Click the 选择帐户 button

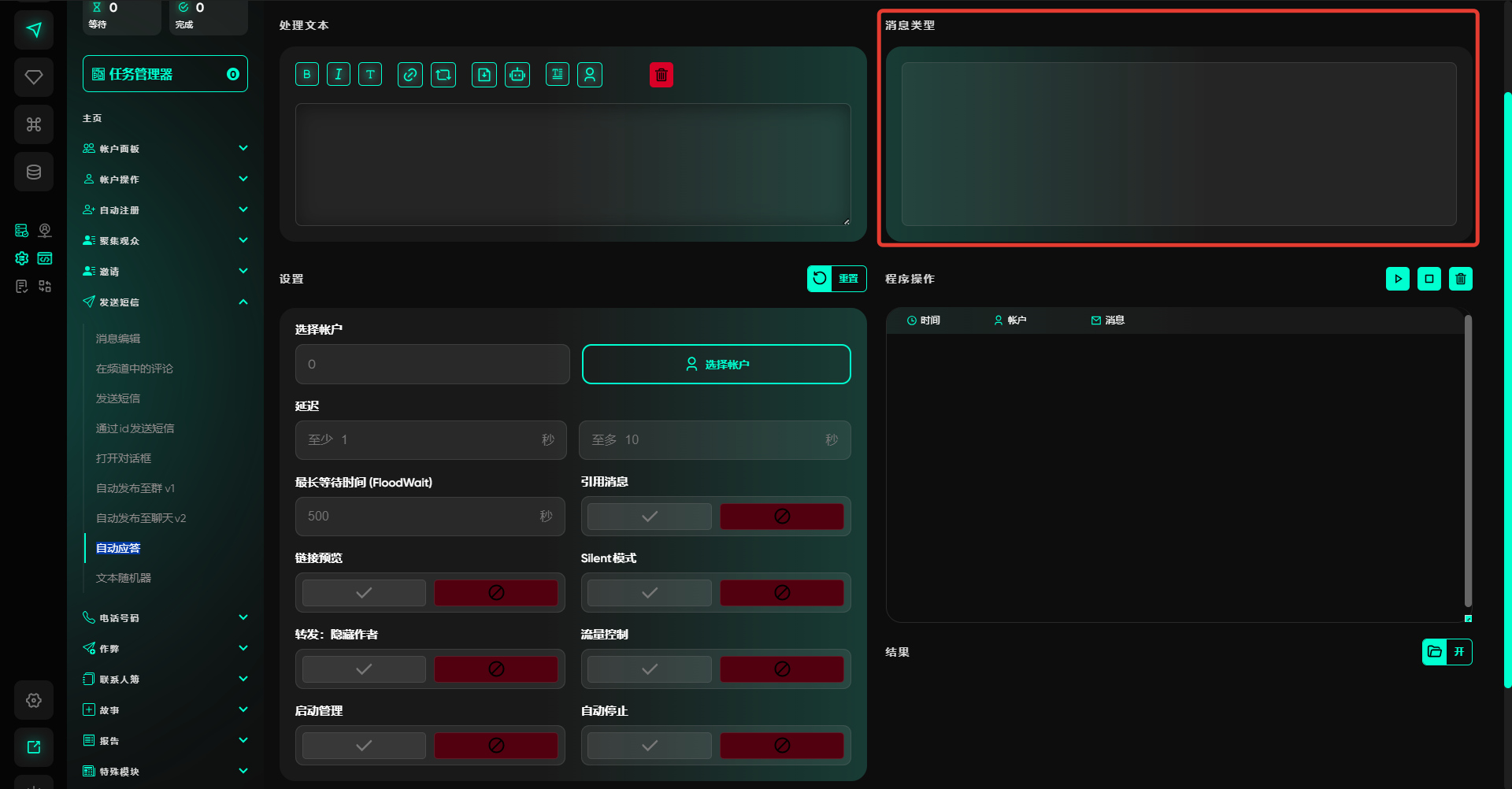[716, 365]
